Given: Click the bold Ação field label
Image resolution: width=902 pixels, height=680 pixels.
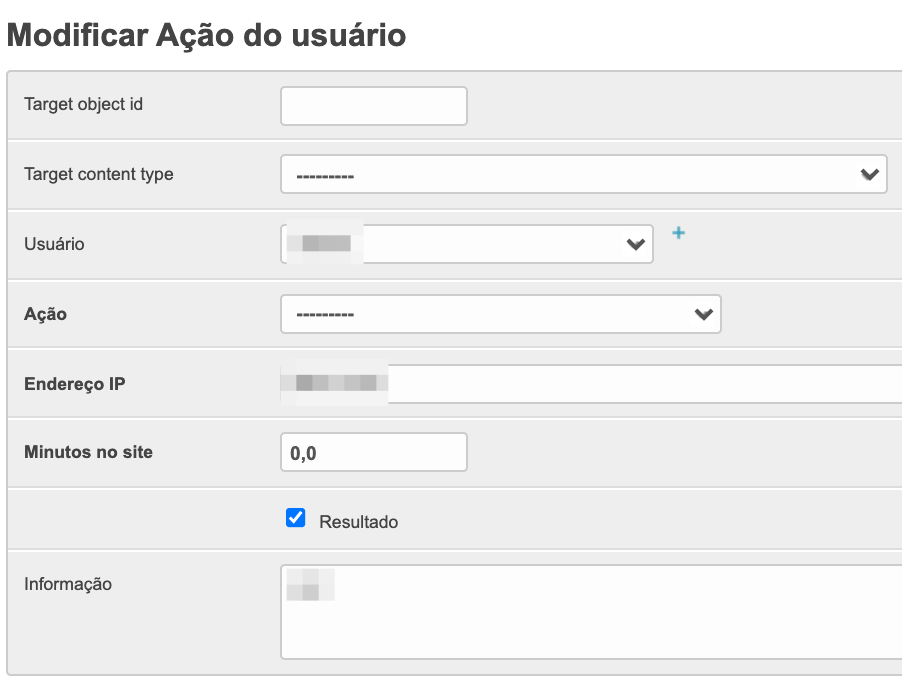Looking at the screenshot, I should 45,314.
